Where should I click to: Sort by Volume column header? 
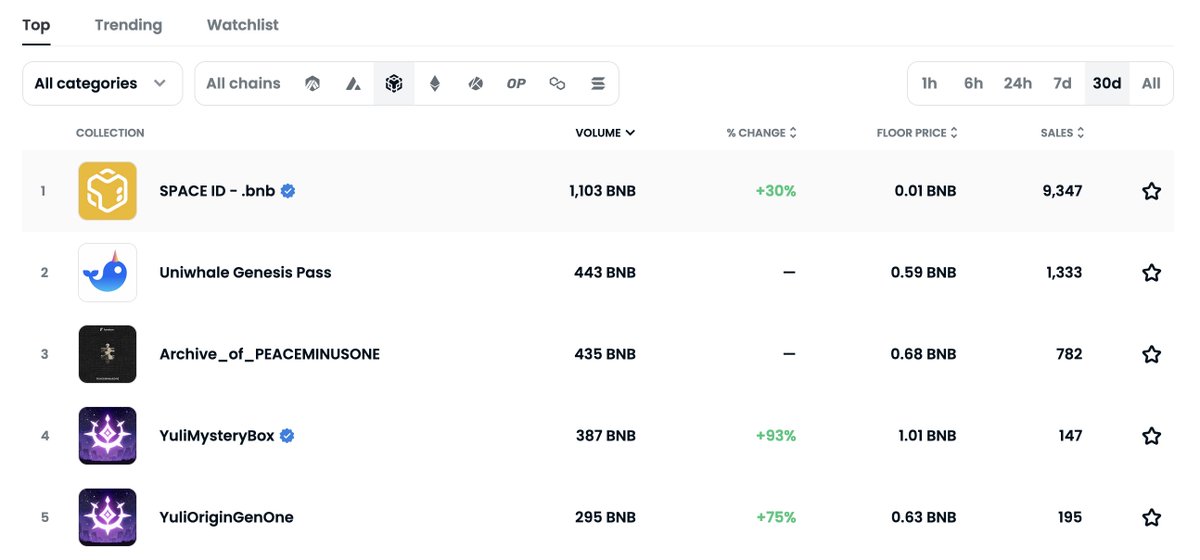(x=605, y=133)
